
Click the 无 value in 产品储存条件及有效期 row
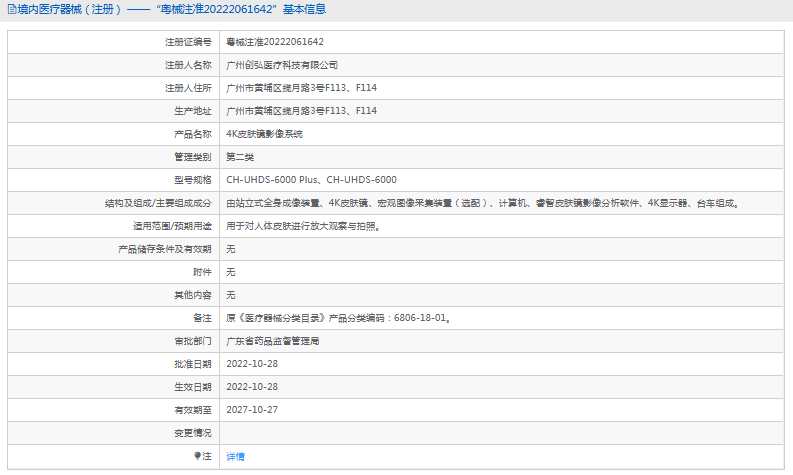click(231, 249)
